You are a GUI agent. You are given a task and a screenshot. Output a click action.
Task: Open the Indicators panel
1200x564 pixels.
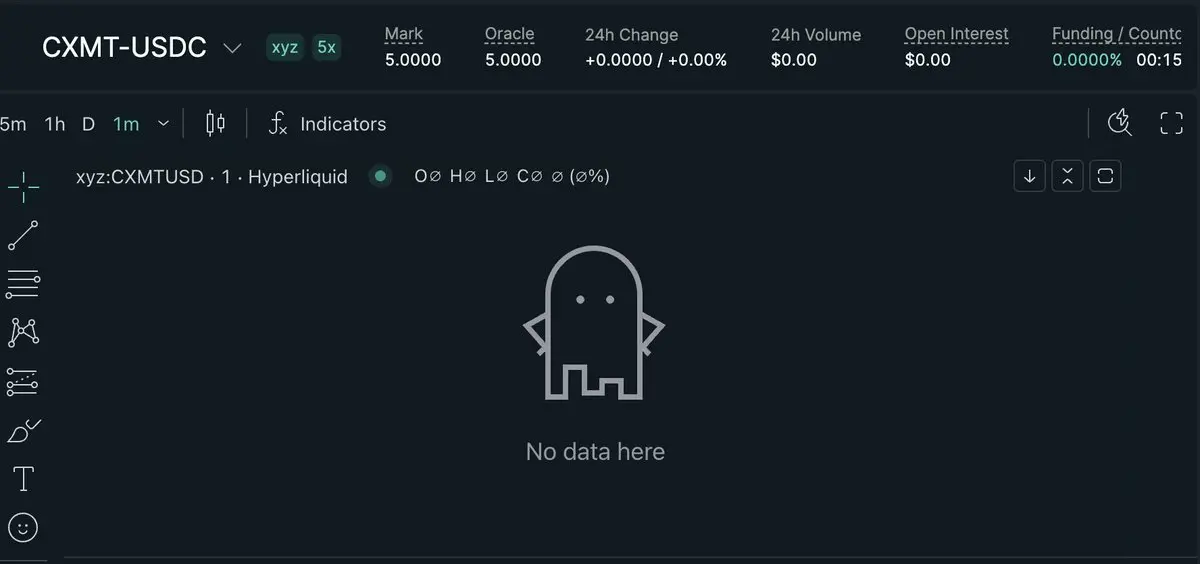pos(326,124)
